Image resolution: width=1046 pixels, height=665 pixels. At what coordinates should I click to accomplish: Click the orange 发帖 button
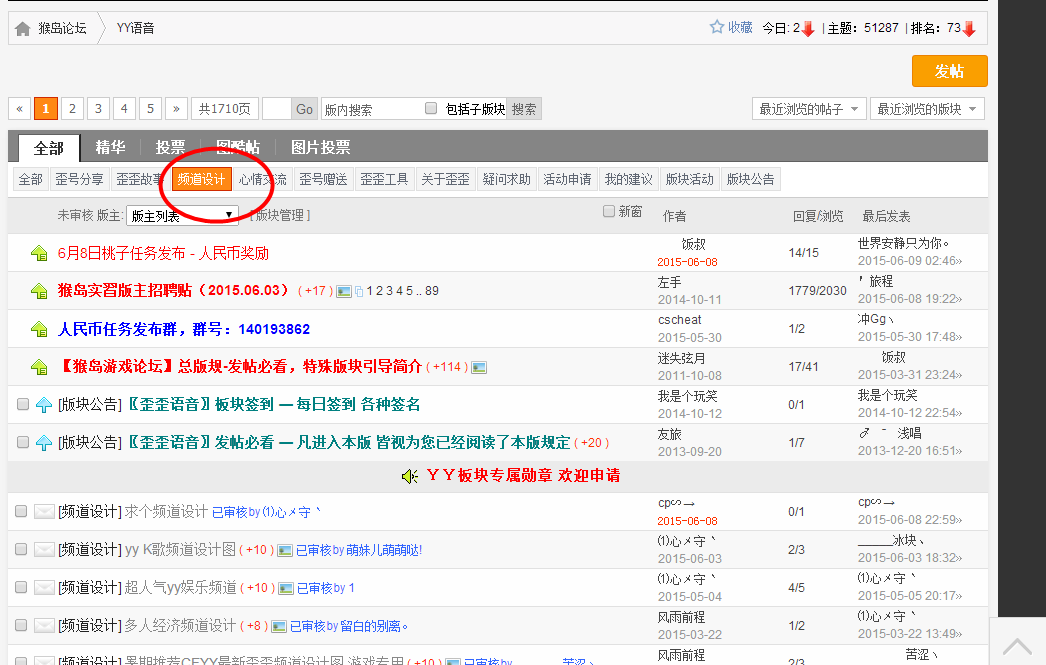[x=949, y=71]
